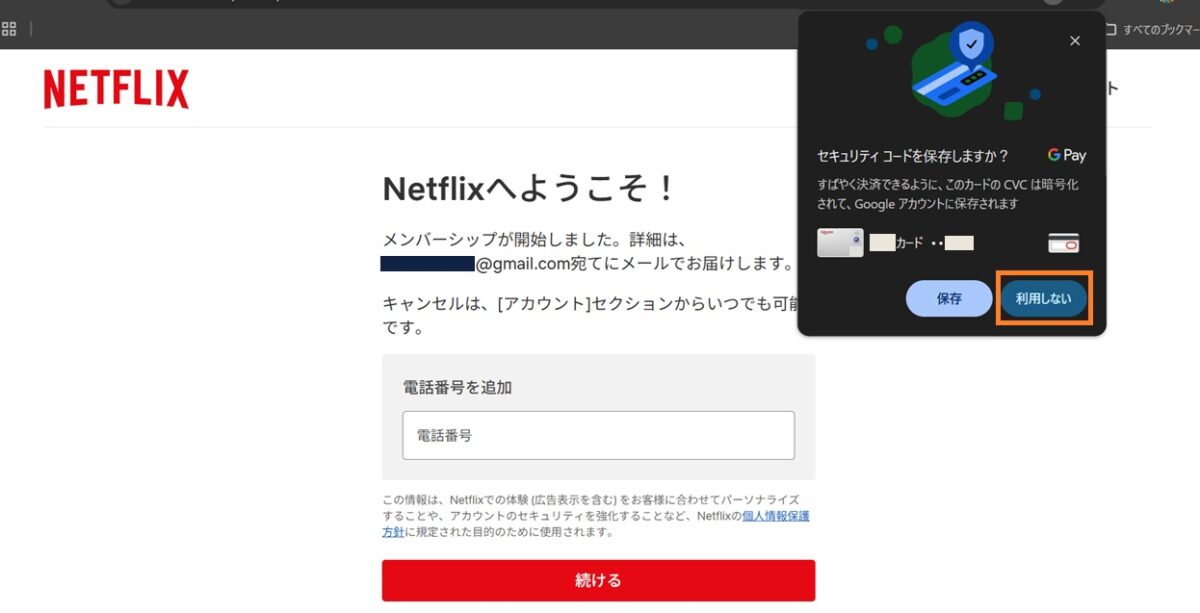Click the G Pay logo in the dialog
1200x613 pixels.
1066,155
